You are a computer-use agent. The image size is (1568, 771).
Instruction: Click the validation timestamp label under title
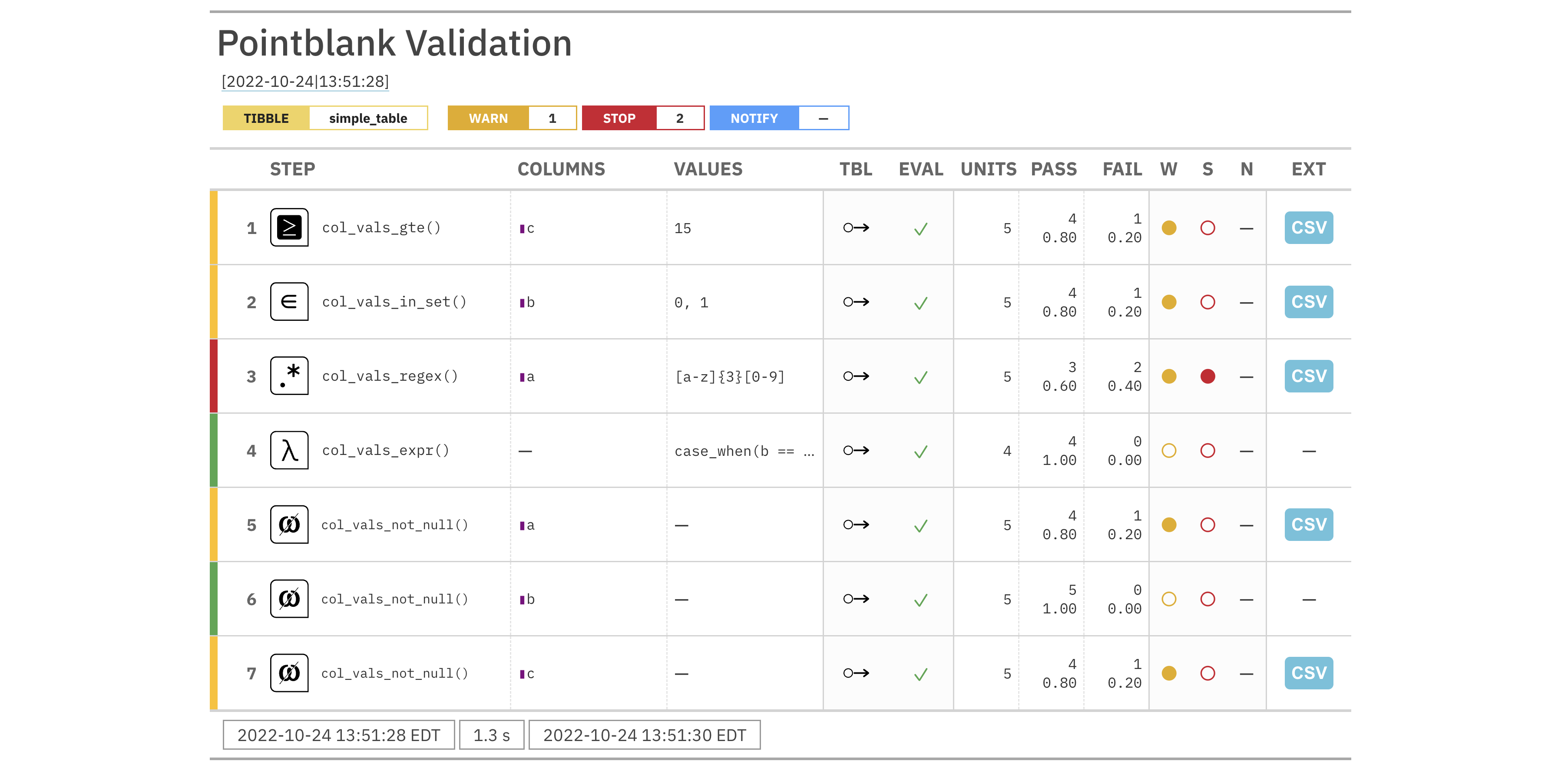coord(305,82)
